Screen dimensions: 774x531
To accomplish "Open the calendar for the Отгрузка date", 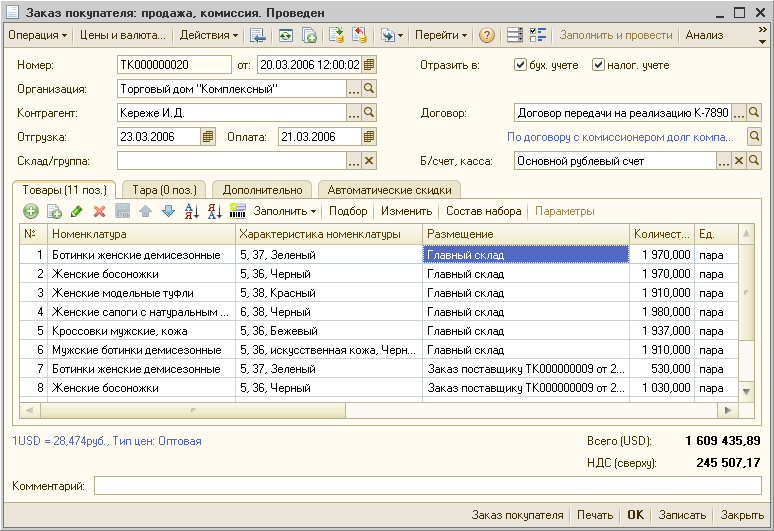I will point(208,137).
